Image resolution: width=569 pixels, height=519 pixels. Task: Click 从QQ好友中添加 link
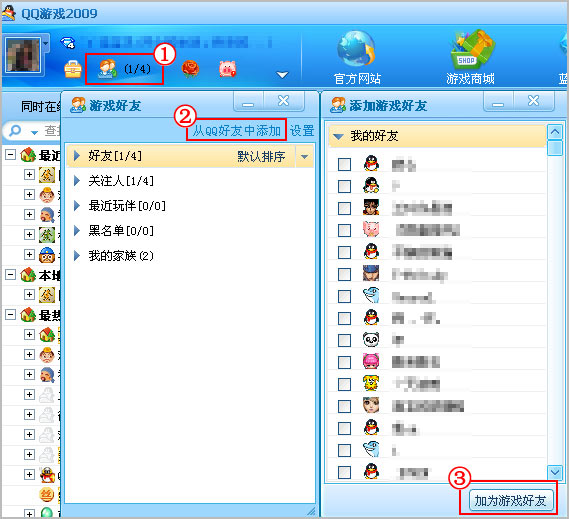(x=237, y=130)
